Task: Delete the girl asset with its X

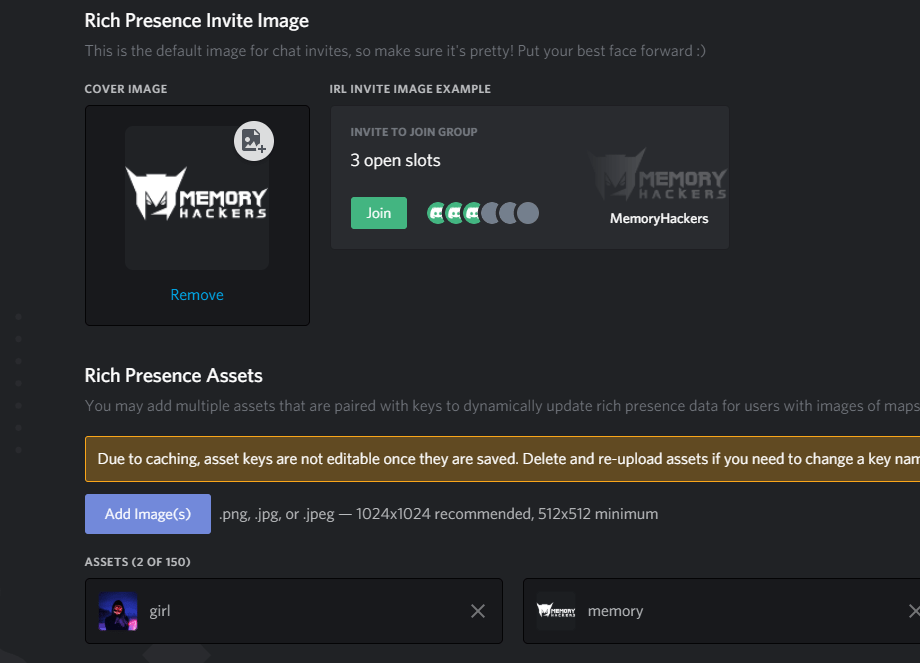Action: pyautogui.click(x=478, y=611)
